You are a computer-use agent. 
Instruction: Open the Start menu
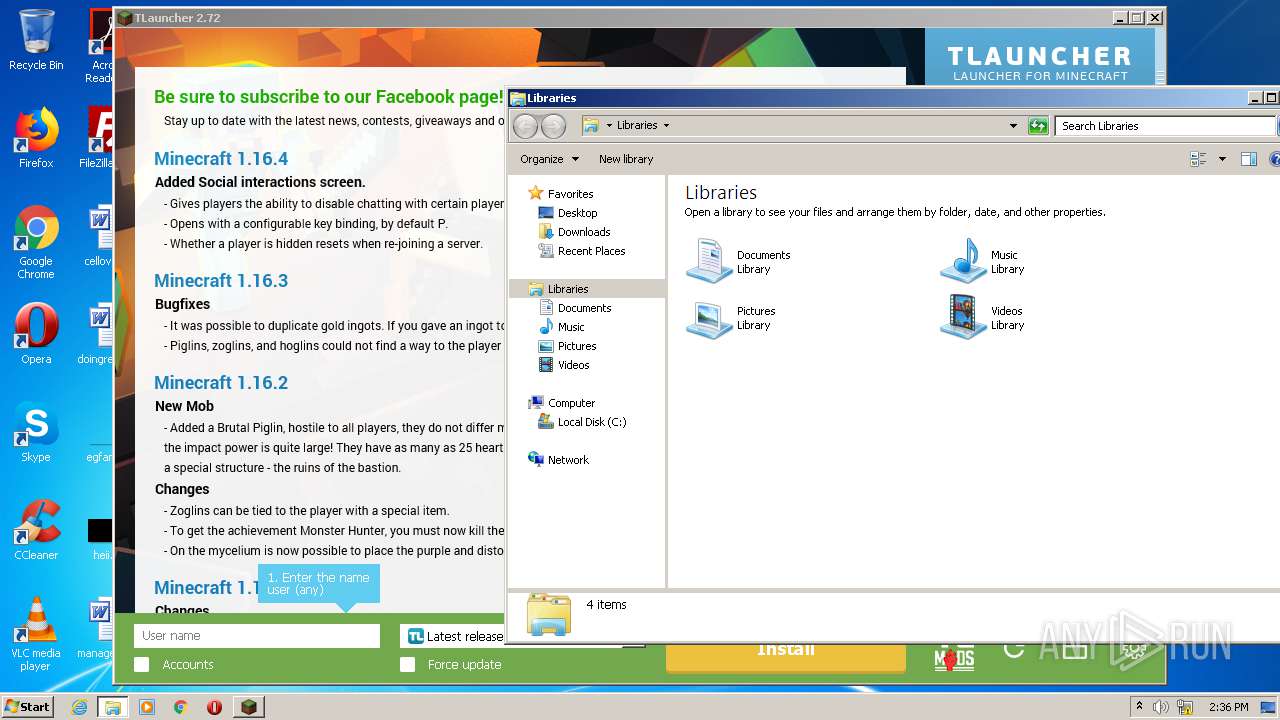(x=27, y=706)
